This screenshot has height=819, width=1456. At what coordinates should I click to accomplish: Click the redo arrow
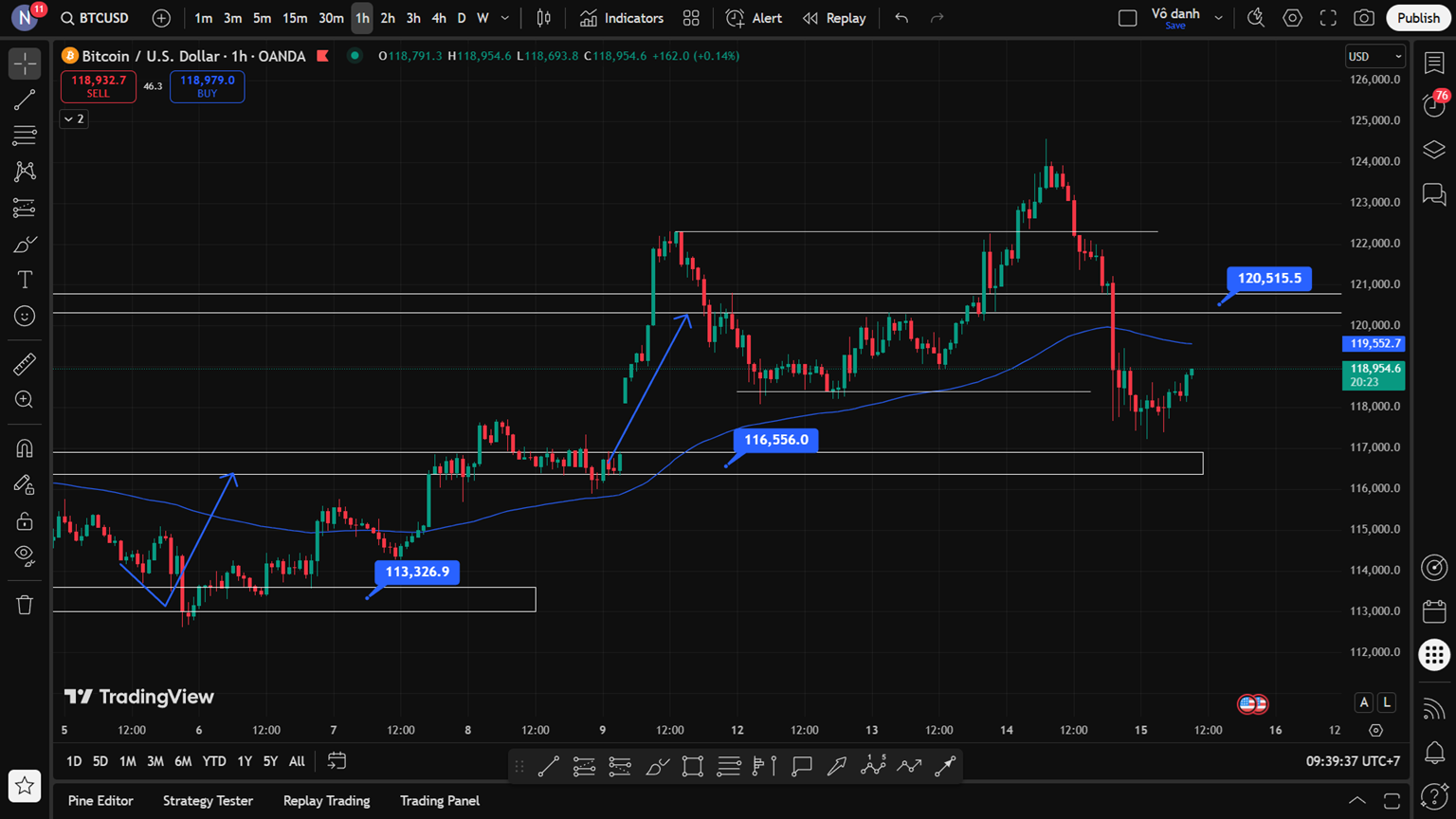pyautogui.click(x=937, y=18)
